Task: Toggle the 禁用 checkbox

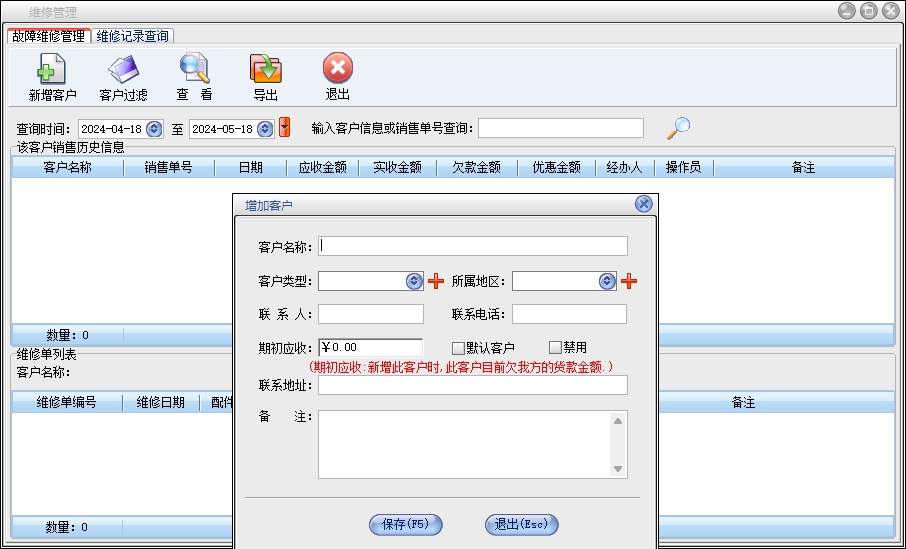Action: click(x=555, y=348)
